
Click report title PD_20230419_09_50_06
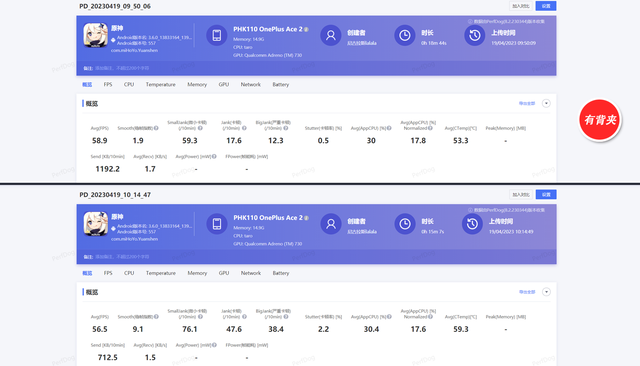click(115, 6)
